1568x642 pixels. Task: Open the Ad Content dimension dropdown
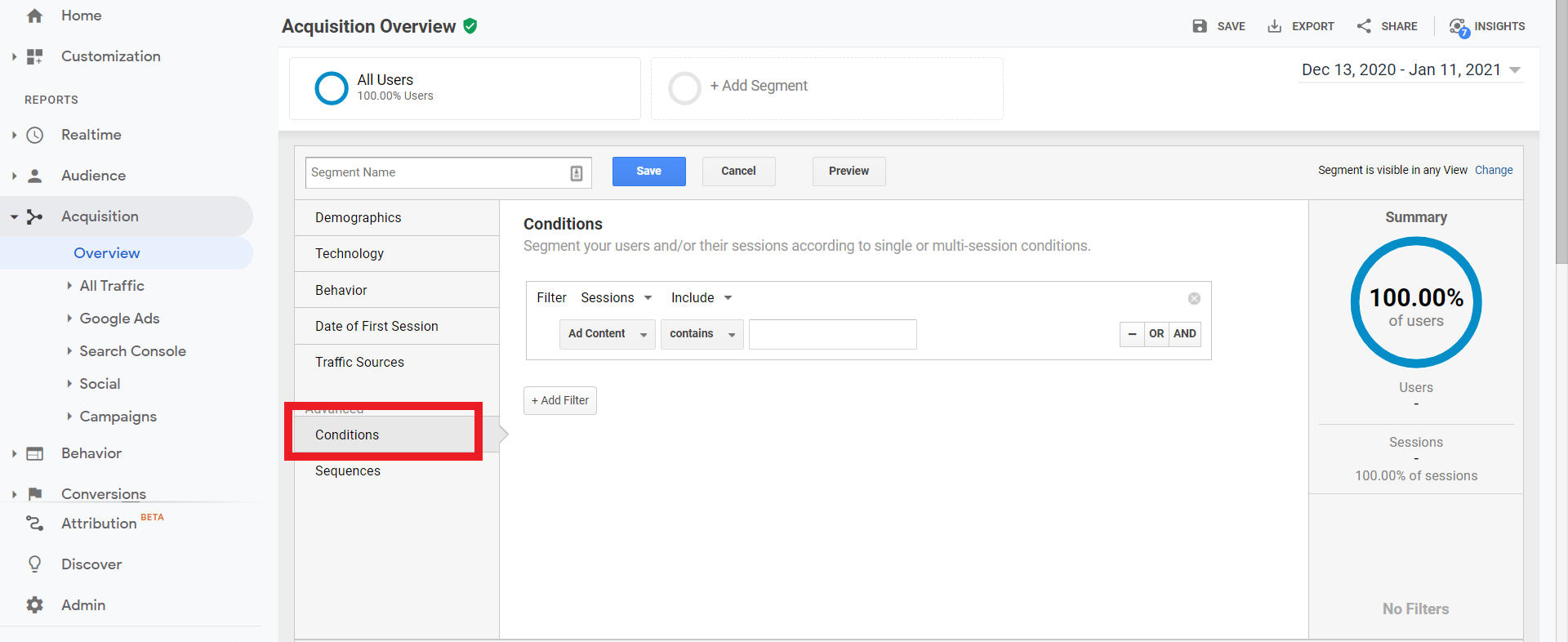(x=608, y=334)
